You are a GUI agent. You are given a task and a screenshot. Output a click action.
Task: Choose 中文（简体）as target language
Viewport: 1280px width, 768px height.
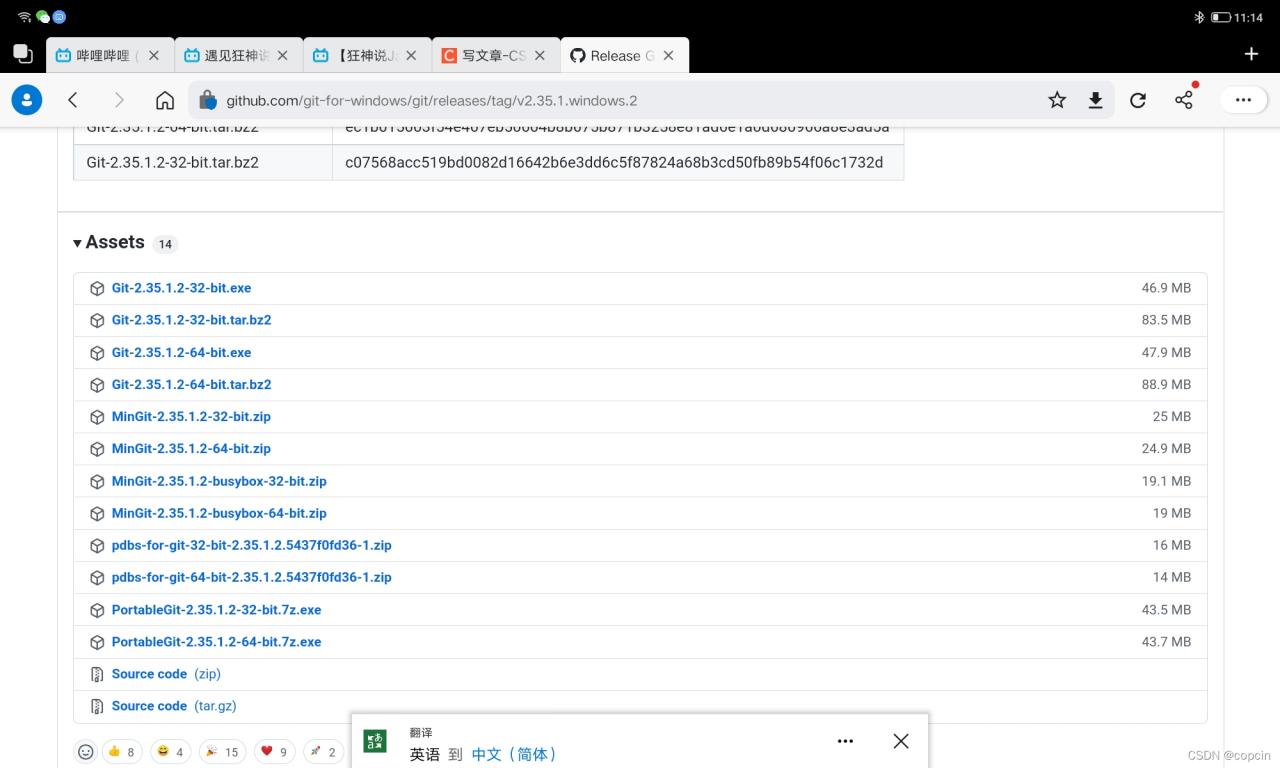514,754
